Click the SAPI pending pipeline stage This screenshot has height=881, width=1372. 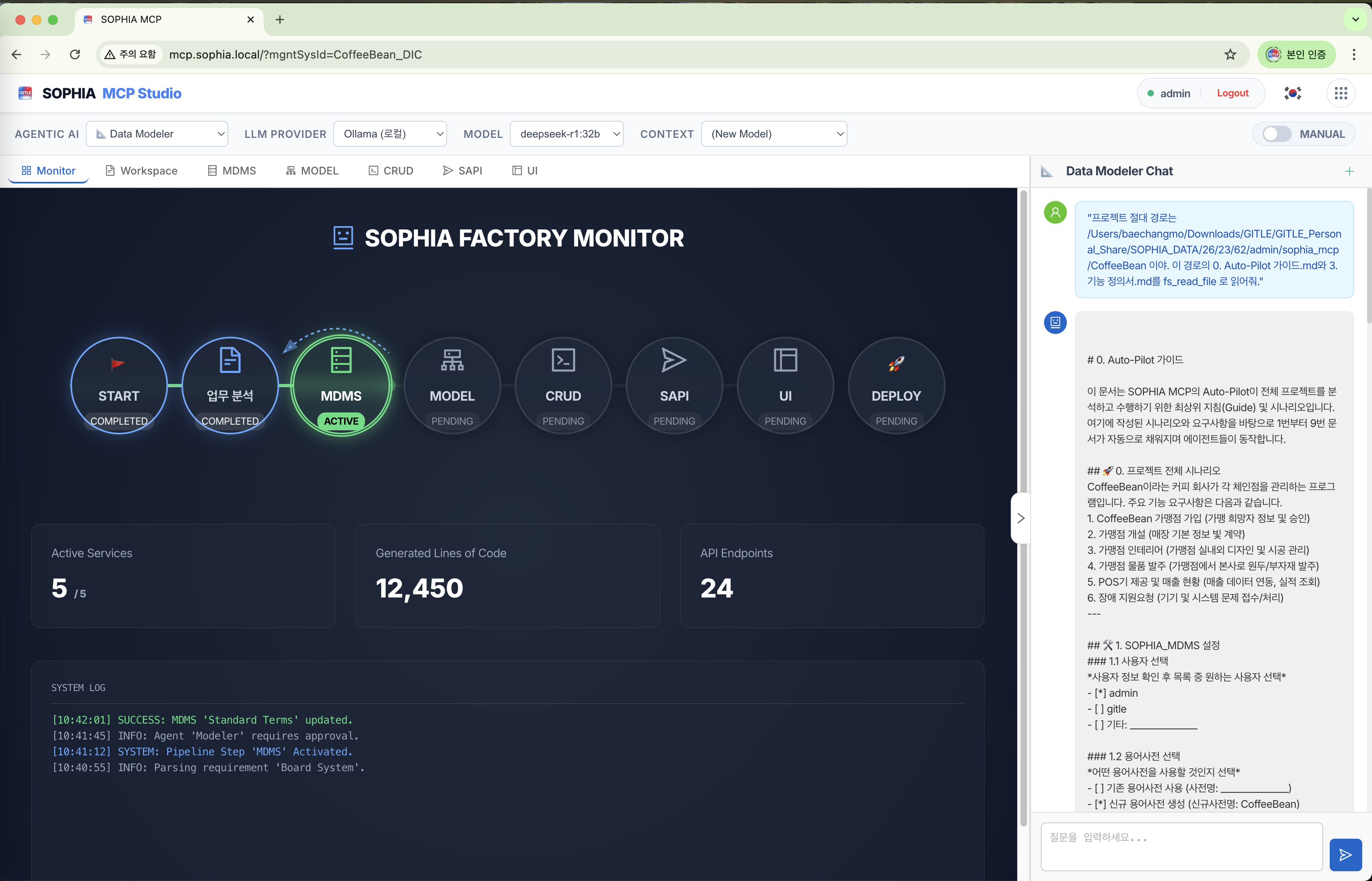(x=674, y=385)
